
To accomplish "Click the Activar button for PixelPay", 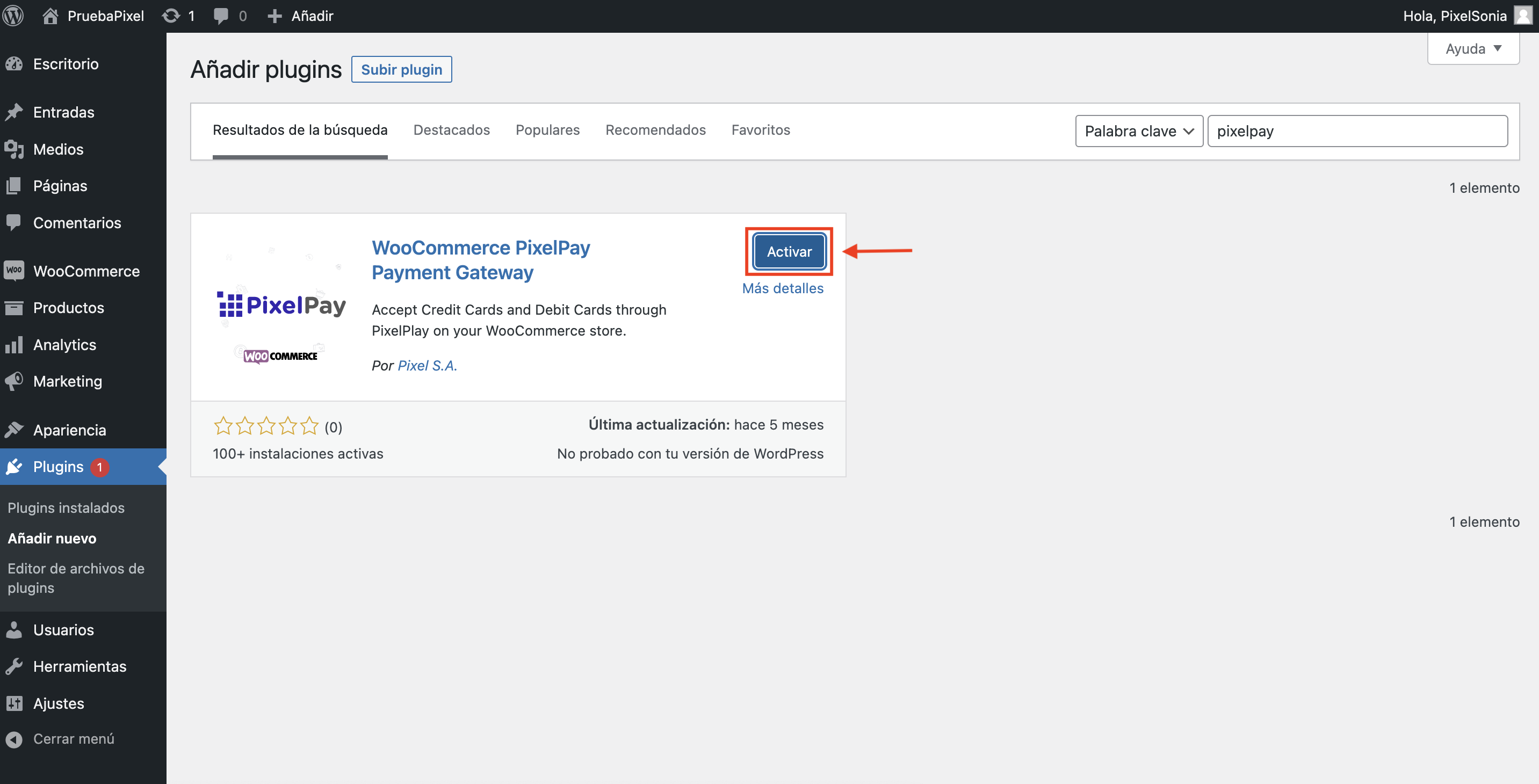I will click(x=789, y=251).
